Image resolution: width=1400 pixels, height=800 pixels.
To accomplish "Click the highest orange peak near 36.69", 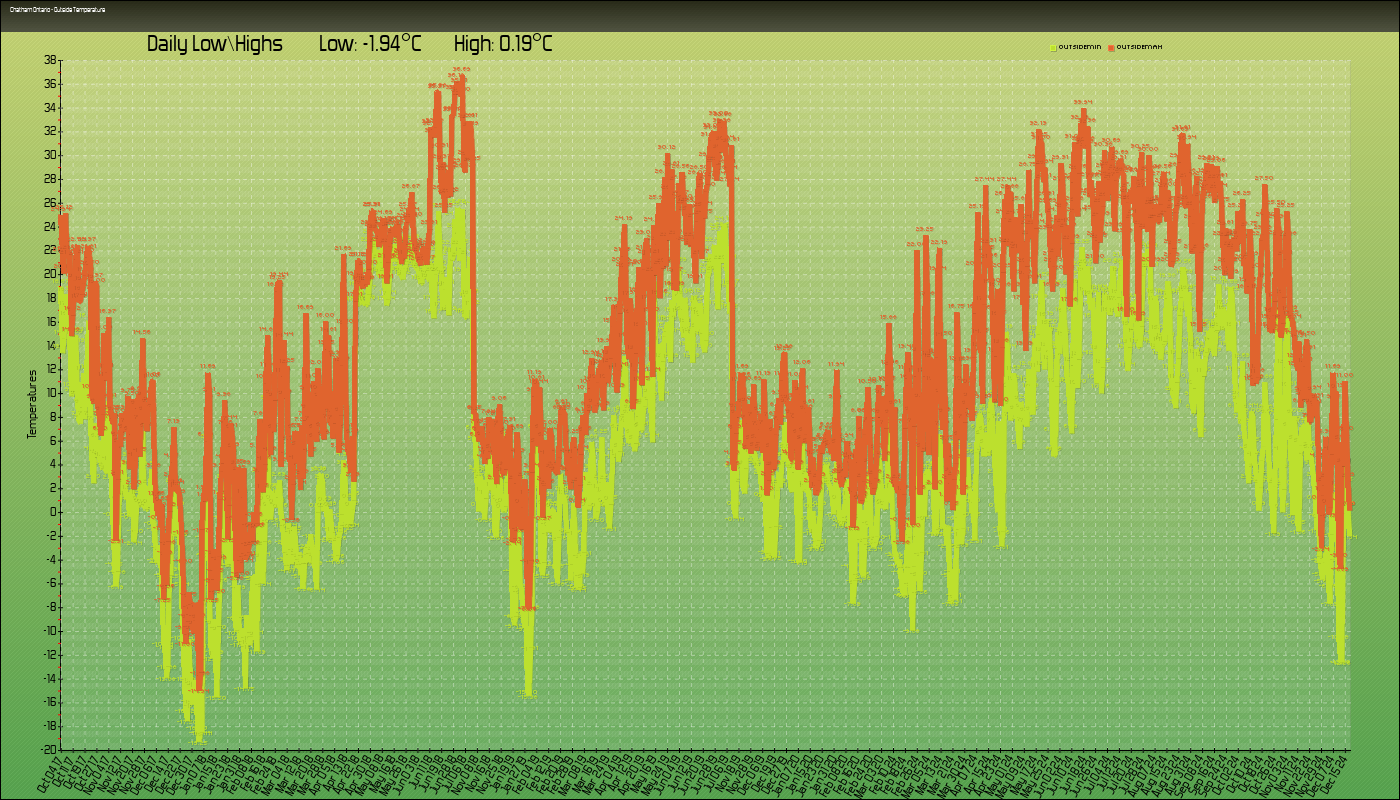I will click(460, 76).
